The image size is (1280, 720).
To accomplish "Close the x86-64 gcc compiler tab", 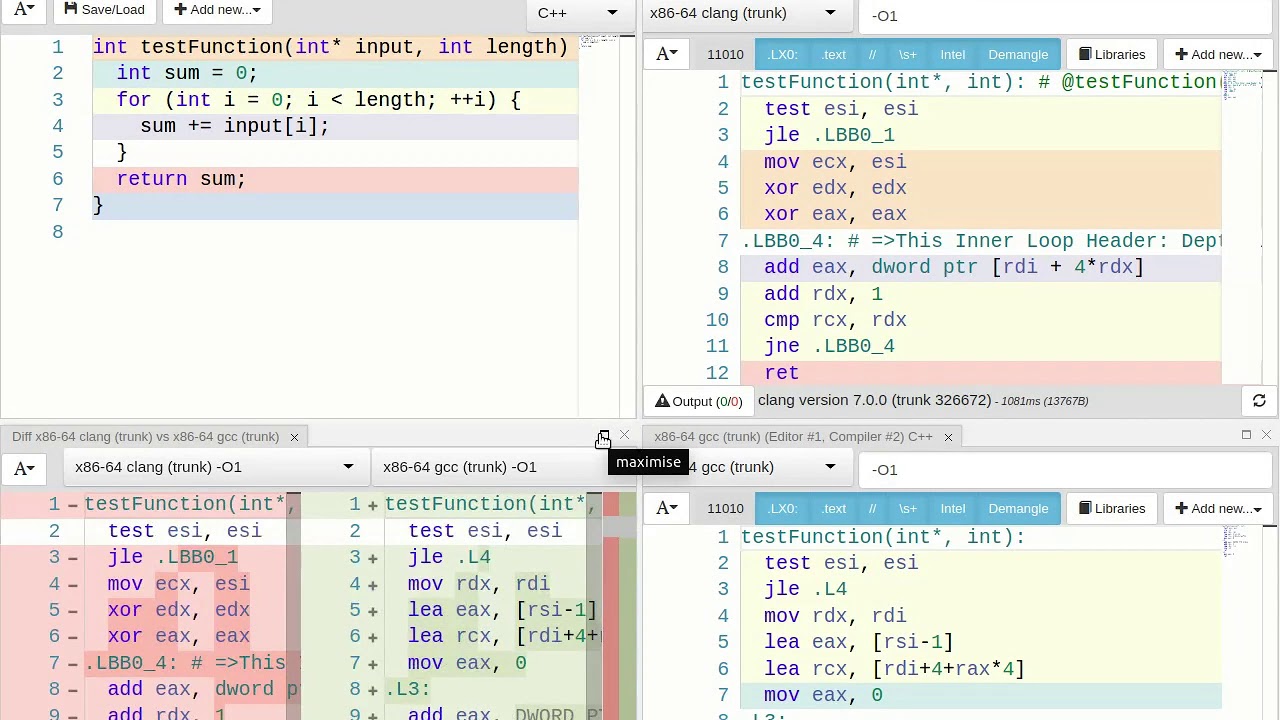I will click(948, 437).
